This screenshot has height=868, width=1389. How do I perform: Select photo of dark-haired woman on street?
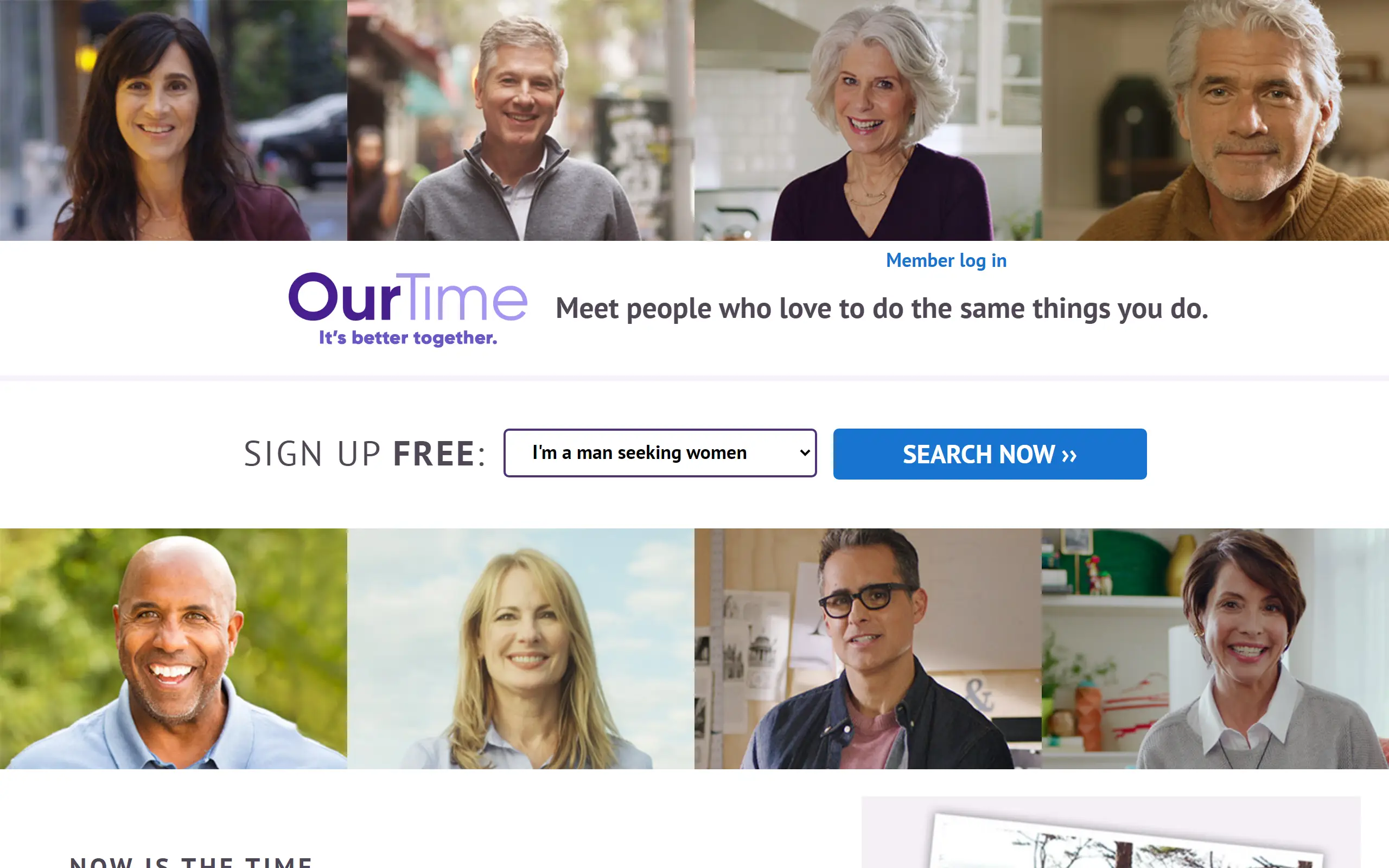point(173,120)
